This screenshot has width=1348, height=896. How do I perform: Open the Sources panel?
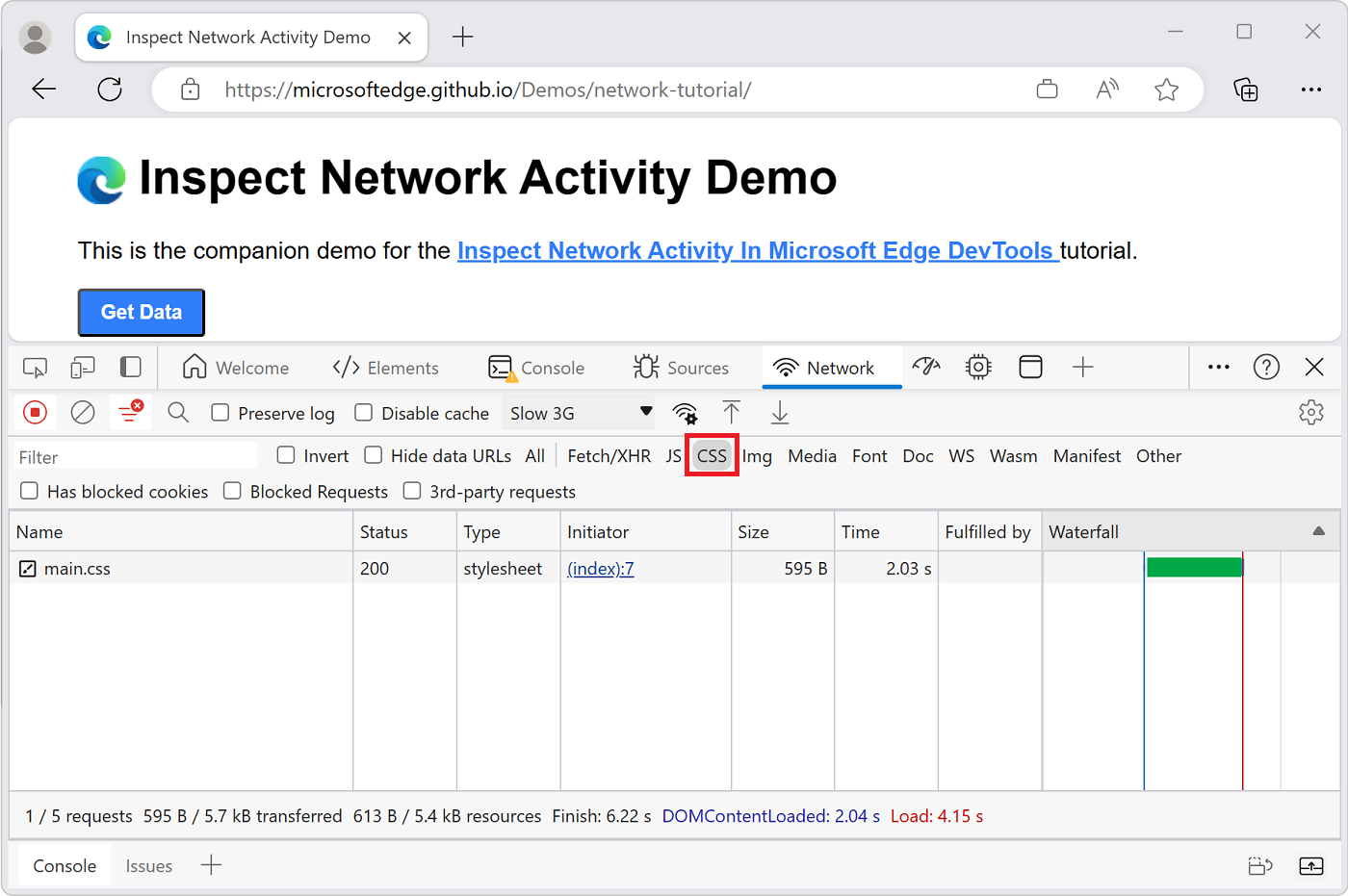[x=684, y=367]
